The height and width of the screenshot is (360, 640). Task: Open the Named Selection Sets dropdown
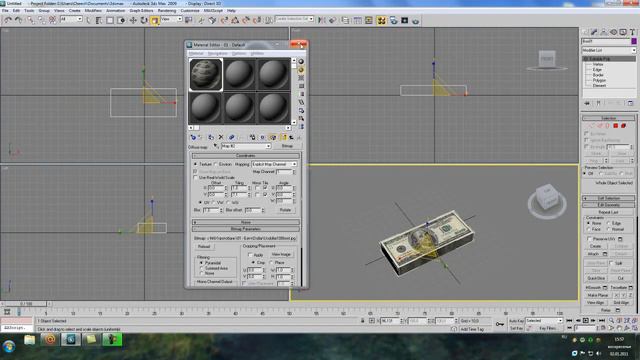click(294, 19)
